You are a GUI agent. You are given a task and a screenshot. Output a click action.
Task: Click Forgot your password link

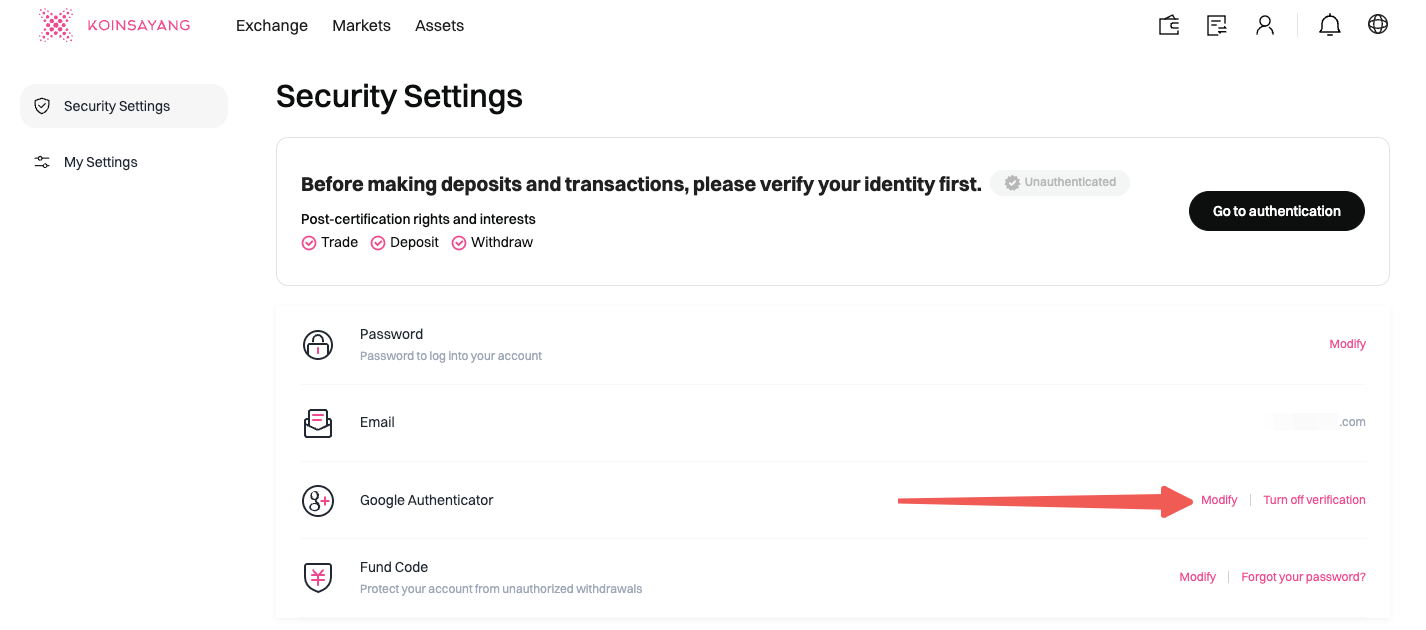tap(1303, 577)
